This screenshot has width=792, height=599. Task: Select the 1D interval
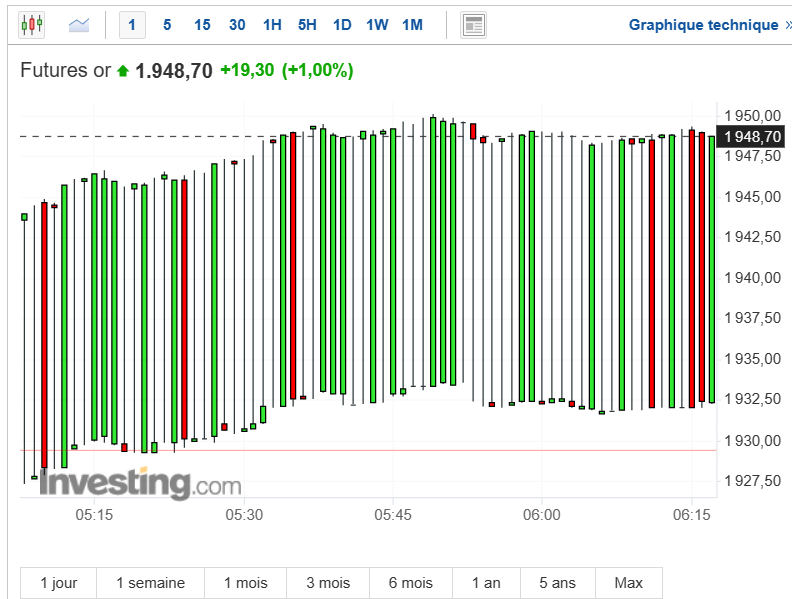[x=342, y=25]
